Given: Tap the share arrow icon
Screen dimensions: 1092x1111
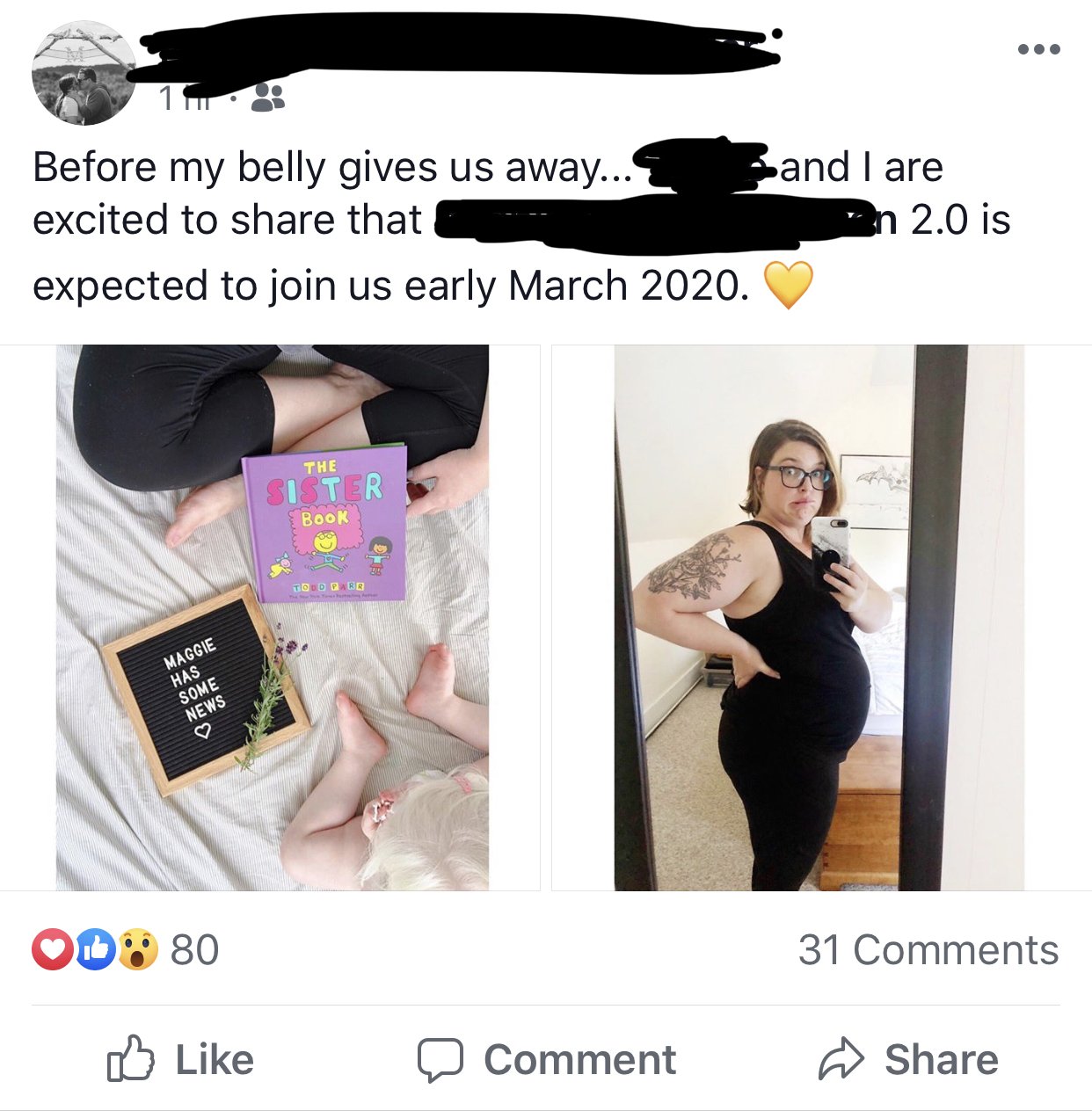Looking at the screenshot, I should (841, 1058).
